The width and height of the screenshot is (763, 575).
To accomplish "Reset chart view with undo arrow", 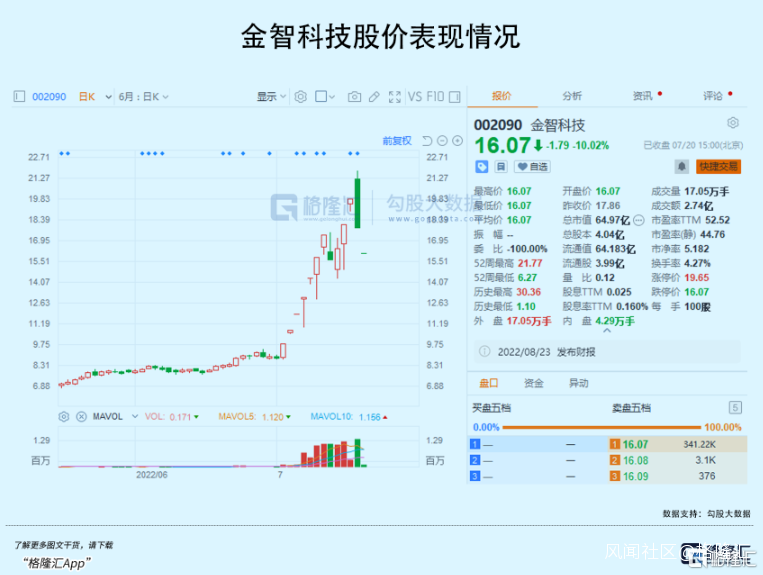I will [x=427, y=141].
